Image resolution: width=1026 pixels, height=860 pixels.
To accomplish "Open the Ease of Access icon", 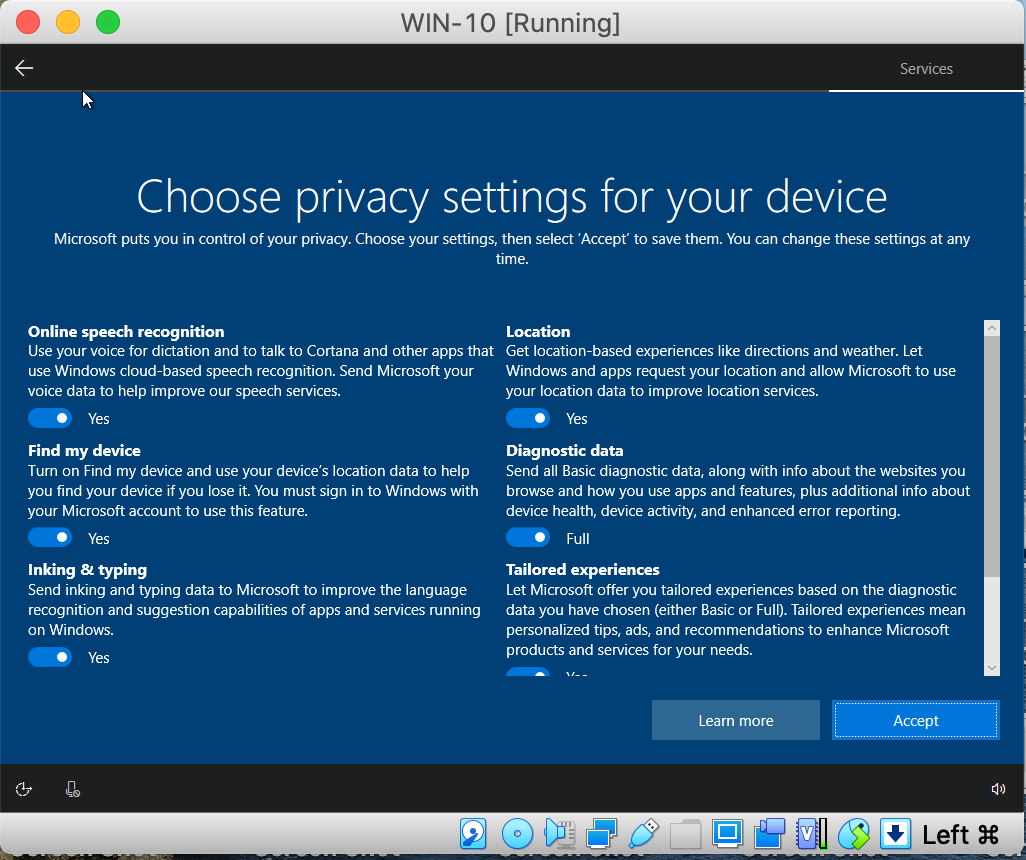I will click(24, 789).
